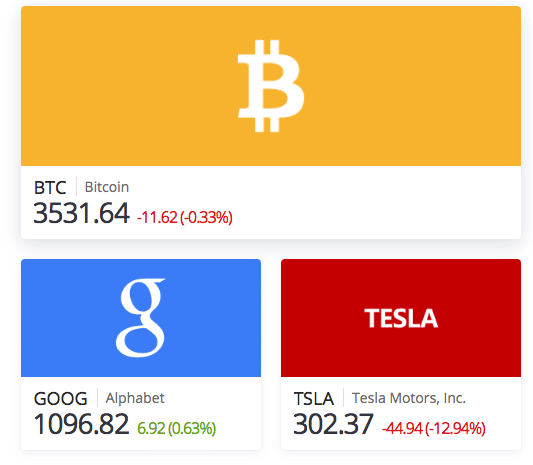Open the blue Google card banner
533x465 pixels.
coord(141,318)
